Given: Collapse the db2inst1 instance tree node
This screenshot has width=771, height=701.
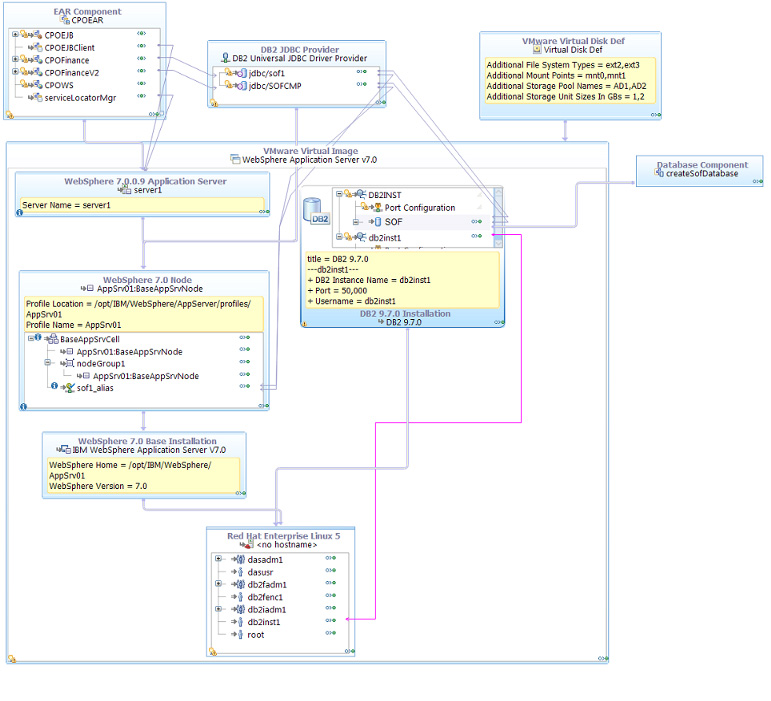Looking at the screenshot, I should coord(339,237).
